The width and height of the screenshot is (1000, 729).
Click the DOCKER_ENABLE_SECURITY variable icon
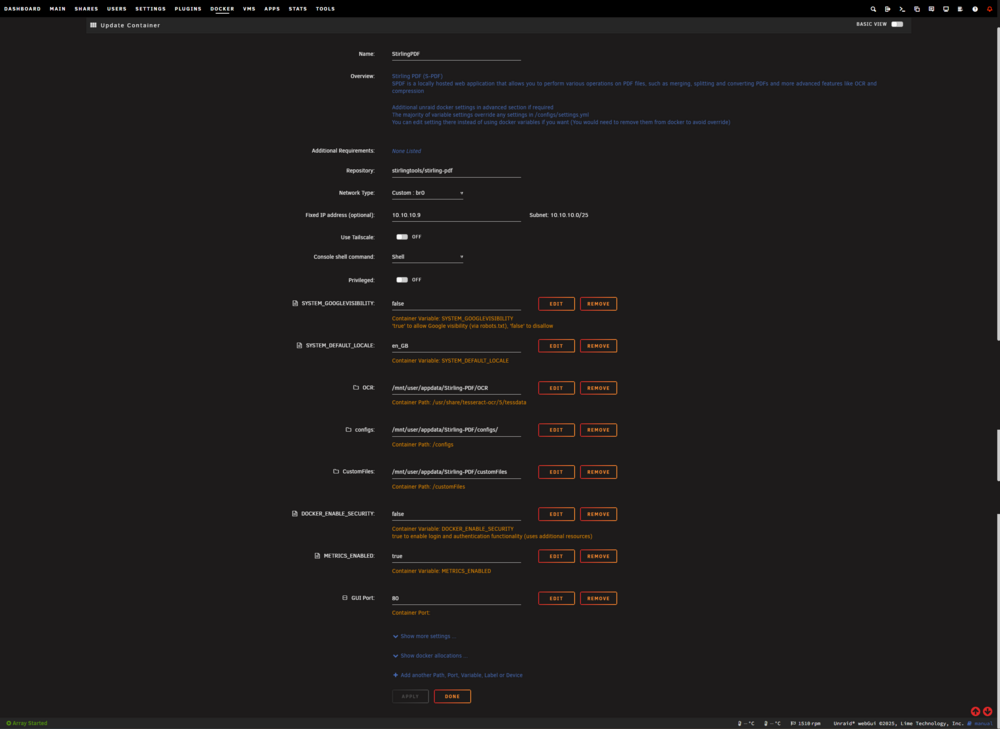click(x=295, y=513)
